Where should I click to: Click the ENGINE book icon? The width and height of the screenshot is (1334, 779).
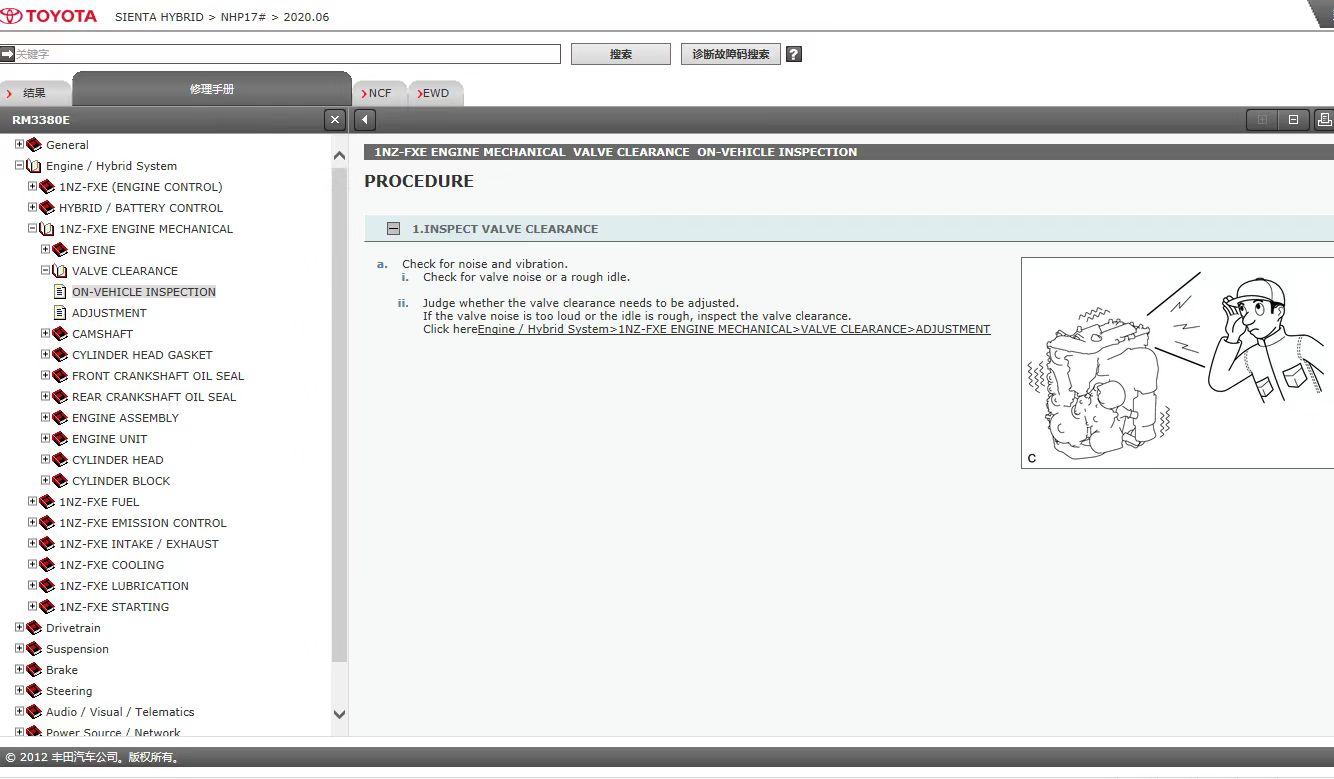tap(60, 250)
